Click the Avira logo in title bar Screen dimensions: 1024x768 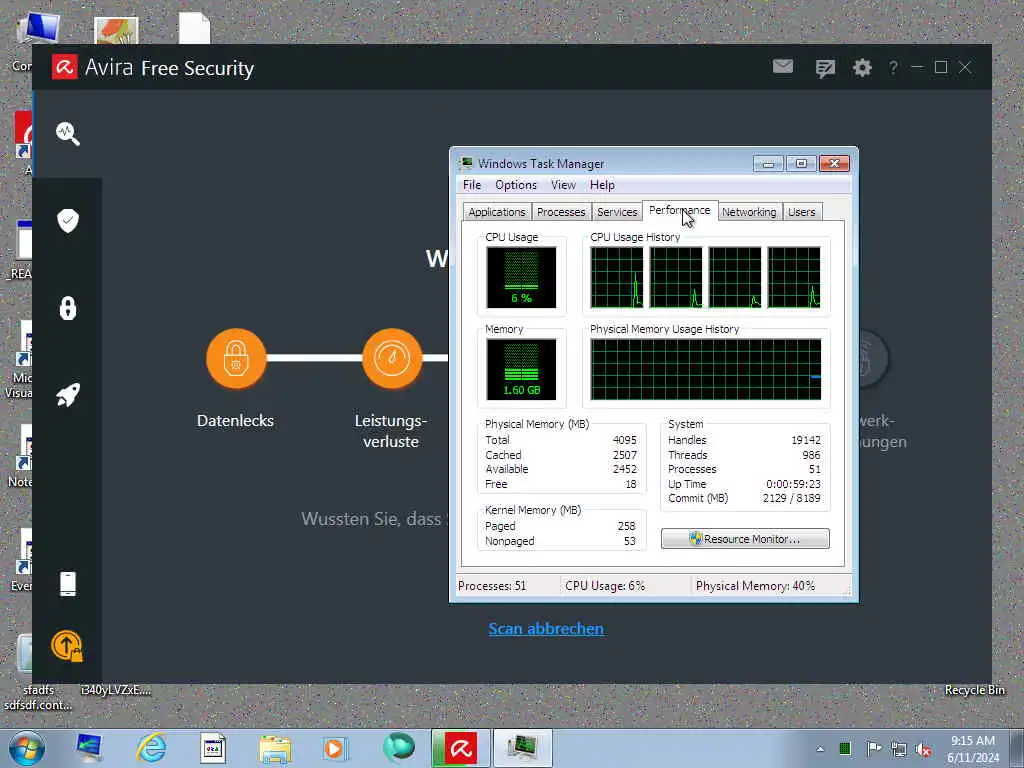pos(65,67)
